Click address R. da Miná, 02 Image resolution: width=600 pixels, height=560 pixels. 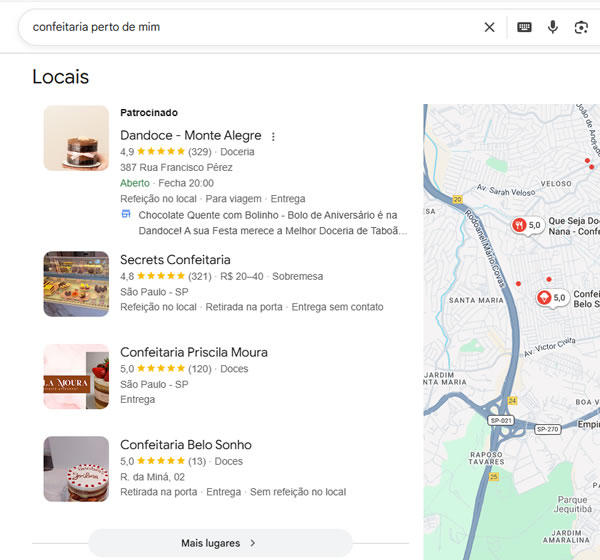pyautogui.click(x=152, y=477)
